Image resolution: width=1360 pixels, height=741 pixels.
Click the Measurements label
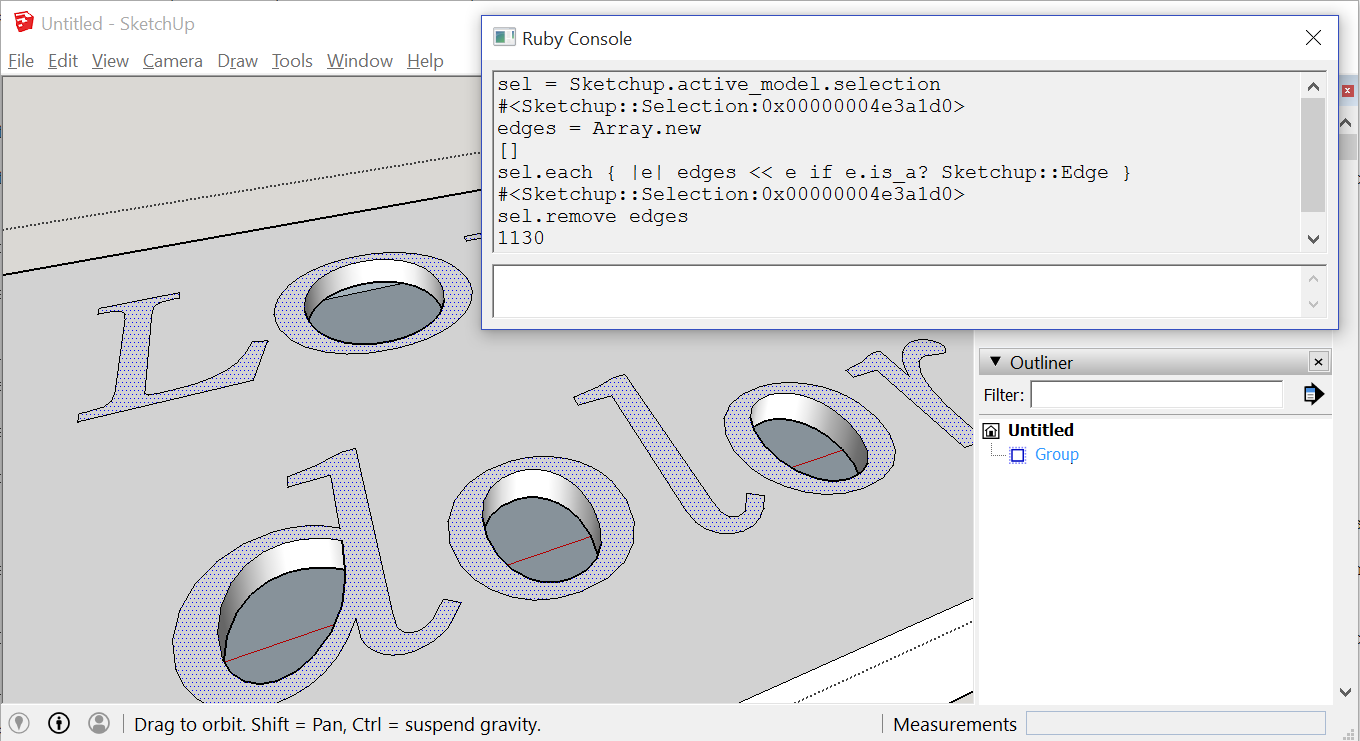(955, 725)
